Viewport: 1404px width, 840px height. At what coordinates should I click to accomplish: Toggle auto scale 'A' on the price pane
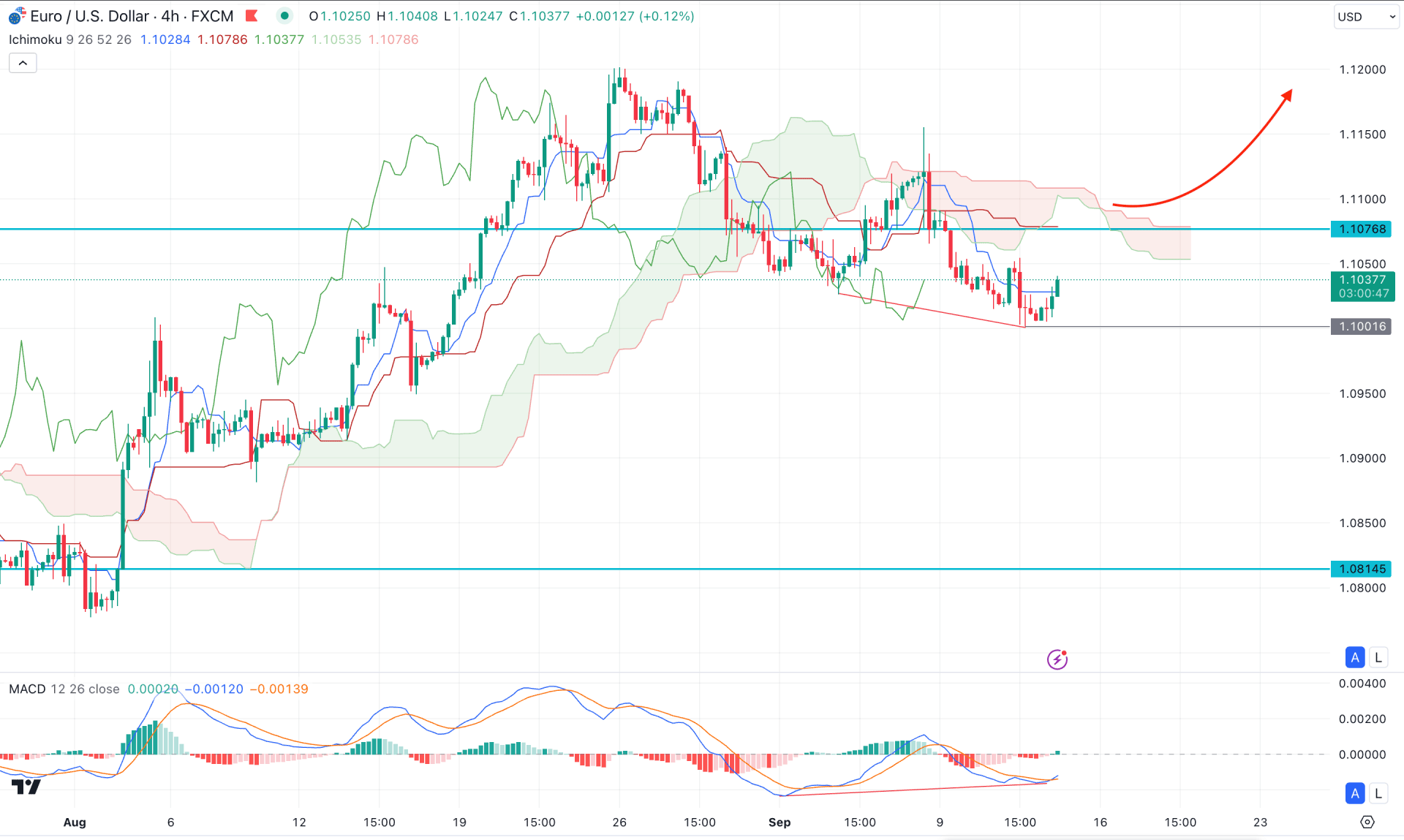tap(1355, 657)
